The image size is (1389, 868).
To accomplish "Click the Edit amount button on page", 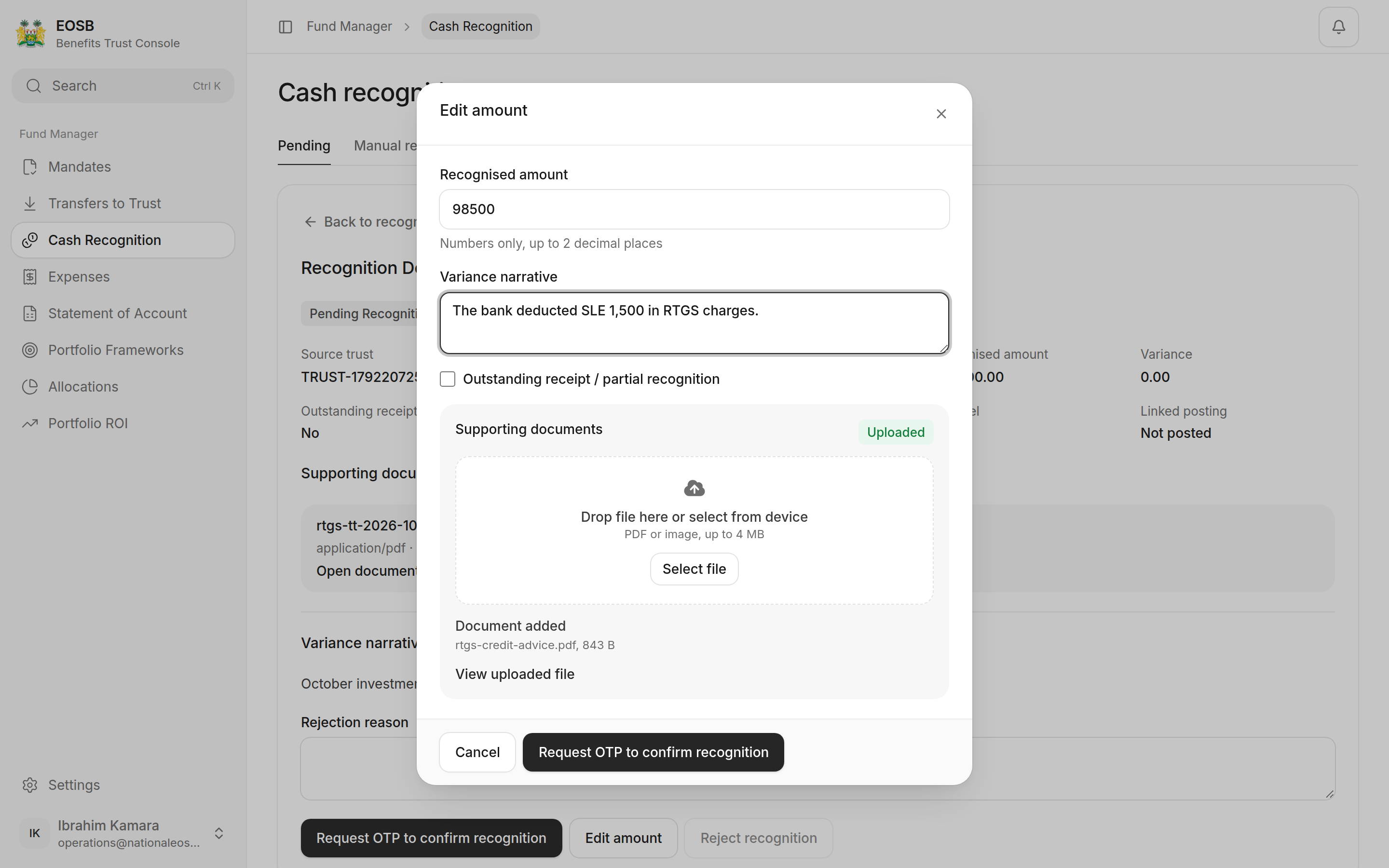I will pyautogui.click(x=623, y=838).
